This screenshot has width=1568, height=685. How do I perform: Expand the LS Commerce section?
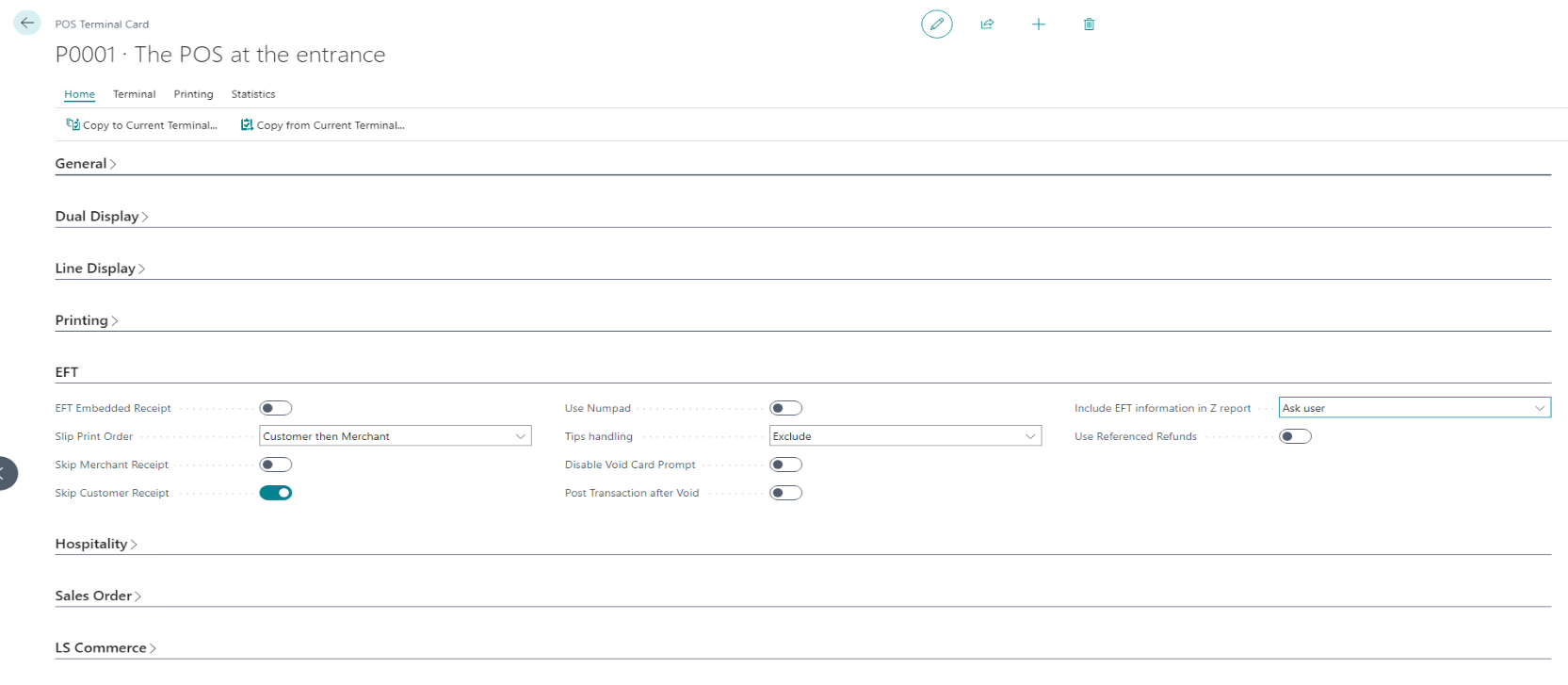105,647
